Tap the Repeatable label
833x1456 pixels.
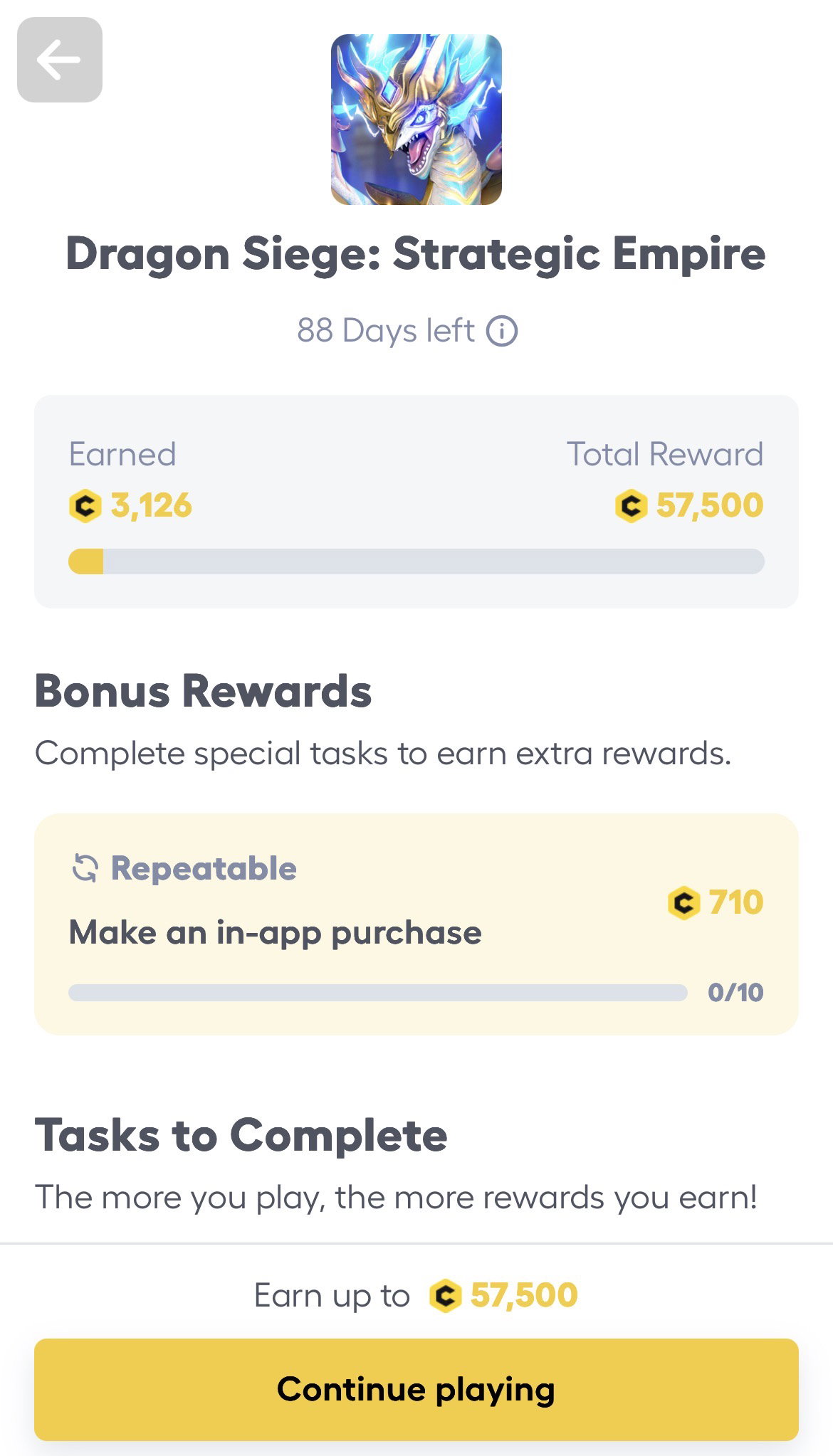tap(204, 869)
